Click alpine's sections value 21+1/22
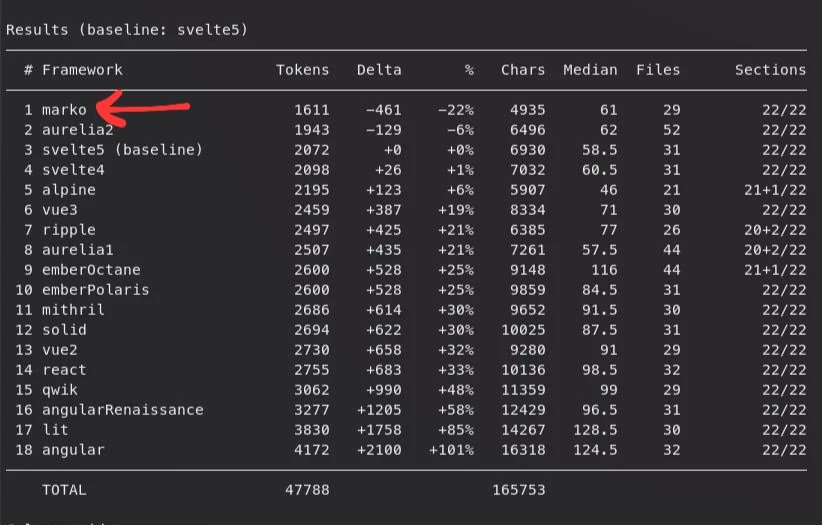This screenshot has height=525, width=822. point(775,190)
